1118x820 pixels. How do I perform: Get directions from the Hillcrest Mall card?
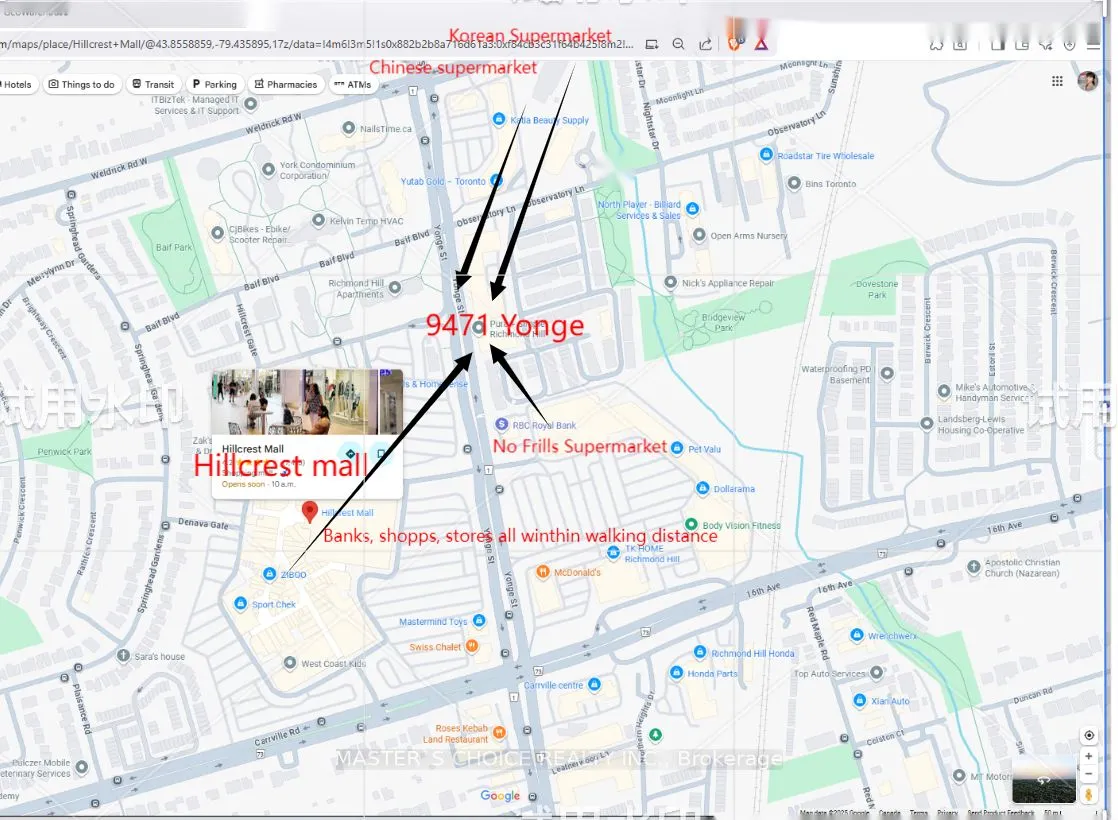(350, 453)
